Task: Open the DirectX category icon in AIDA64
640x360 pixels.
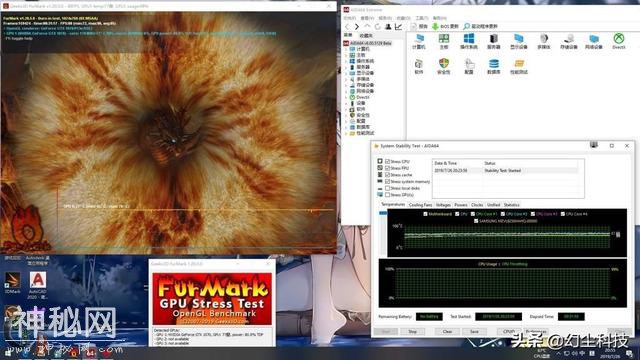Action: click(x=619, y=39)
